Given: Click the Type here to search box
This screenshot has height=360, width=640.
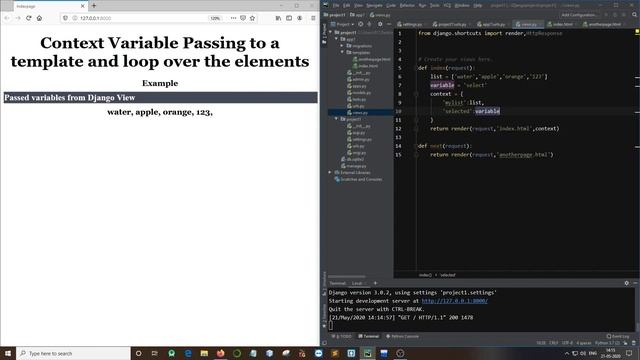Looking at the screenshot, I should 73,353.
